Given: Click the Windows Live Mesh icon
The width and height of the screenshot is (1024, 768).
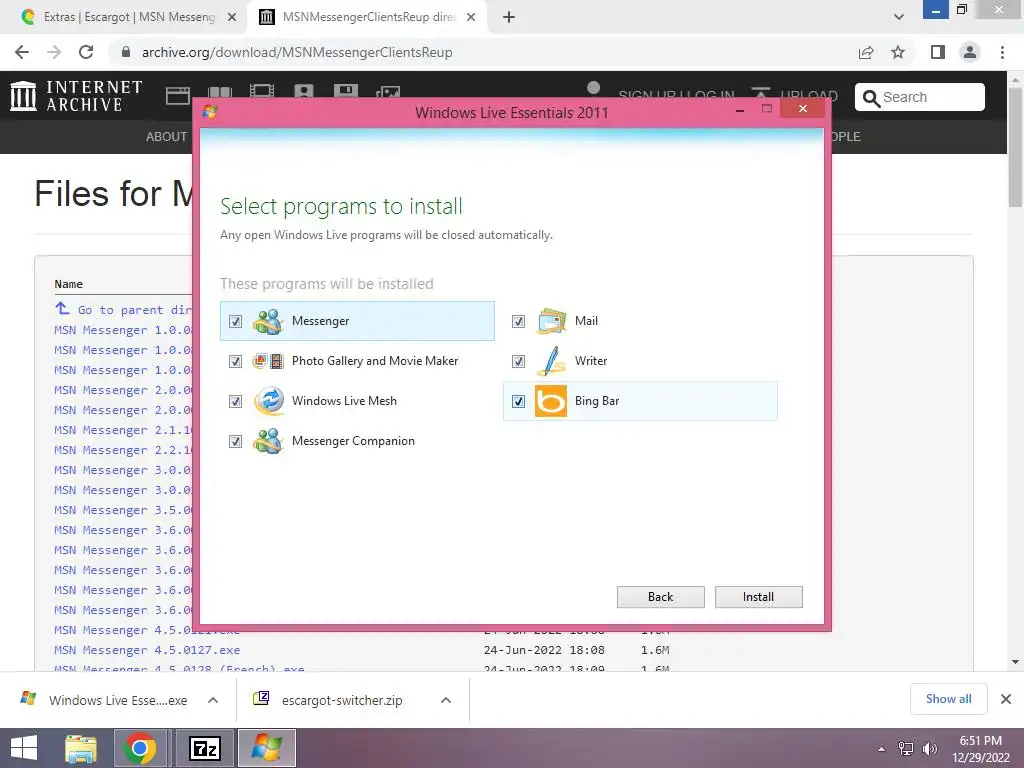Looking at the screenshot, I should click(268, 401).
